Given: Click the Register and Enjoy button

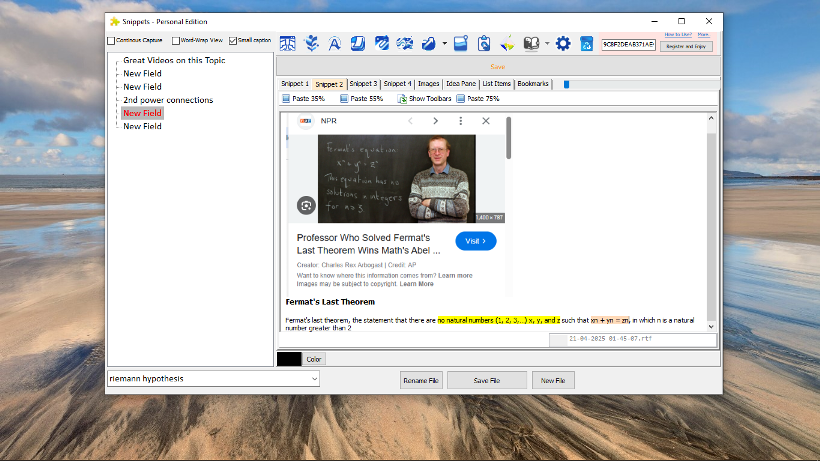Looking at the screenshot, I should tap(686, 46).
